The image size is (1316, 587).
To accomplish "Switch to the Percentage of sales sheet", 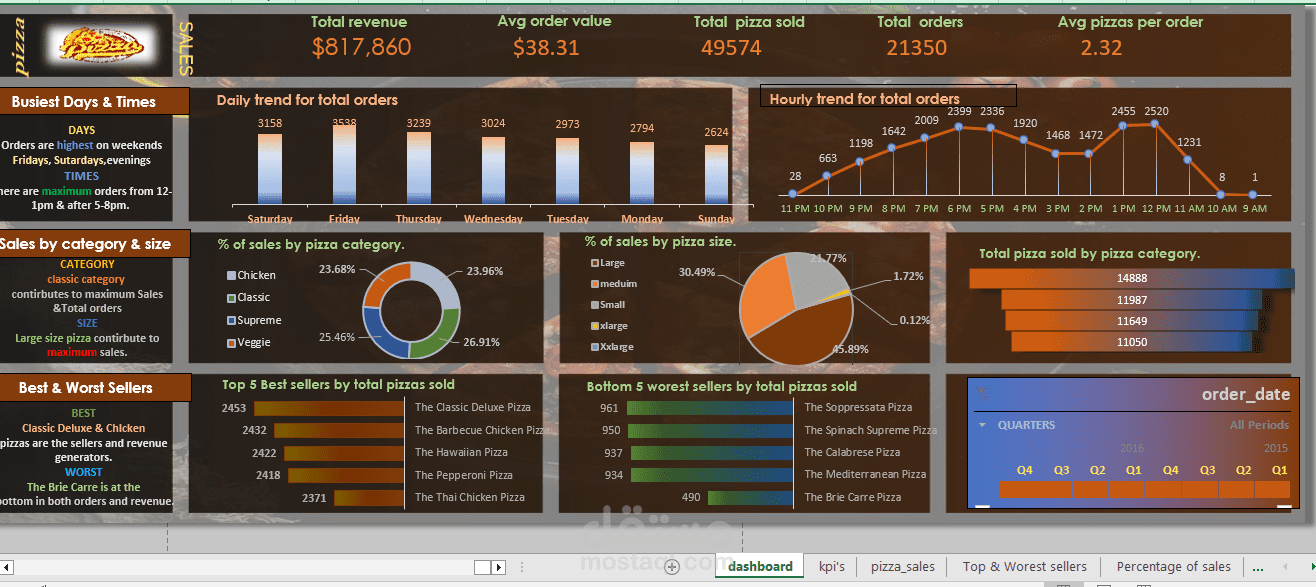I will 1173,567.
